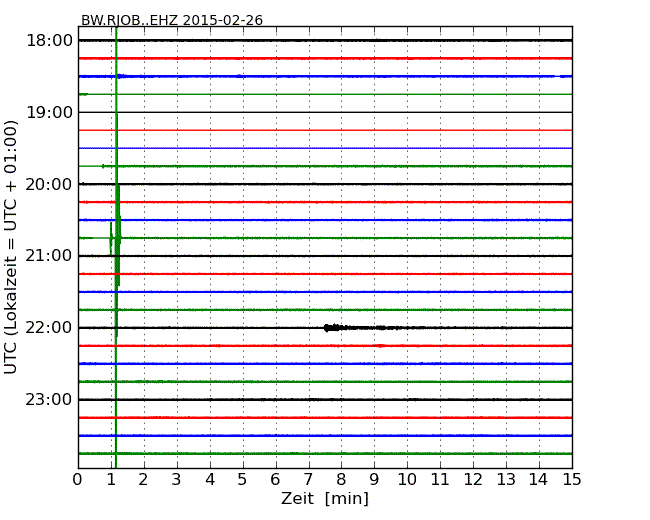Click the 19:00 time label
Image resolution: width=650 pixels, height=520 pixels.
(x=49, y=112)
